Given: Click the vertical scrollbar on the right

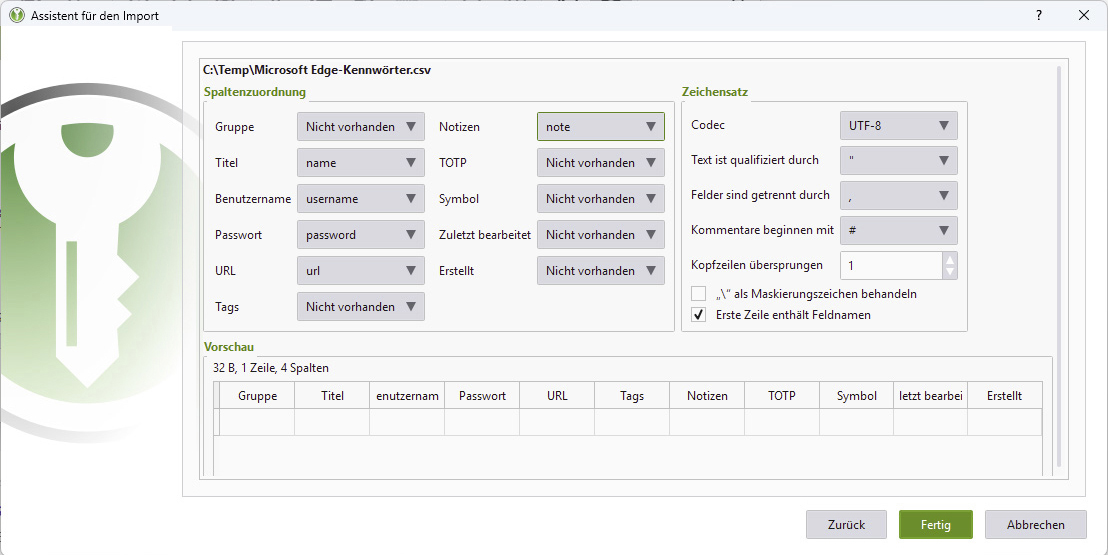Looking at the screenshot, I should click(x=1059, y=270).
